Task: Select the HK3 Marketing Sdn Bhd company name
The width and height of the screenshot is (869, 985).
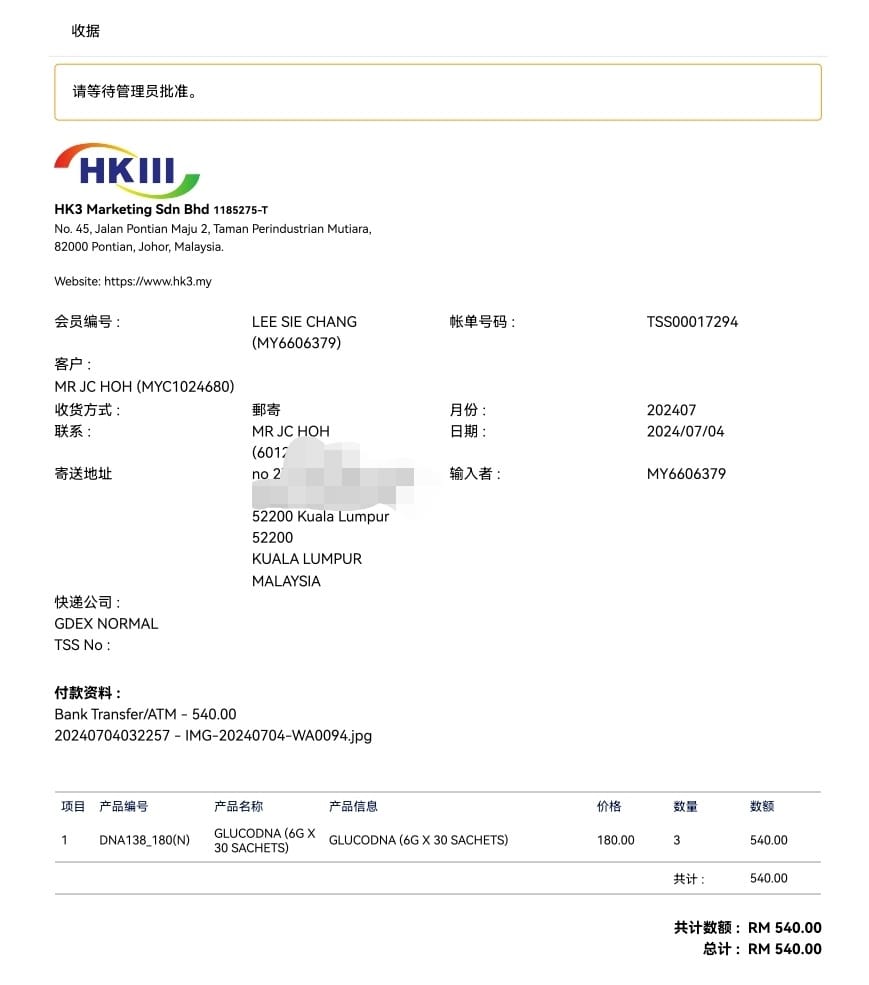Action: coord(131,209)
